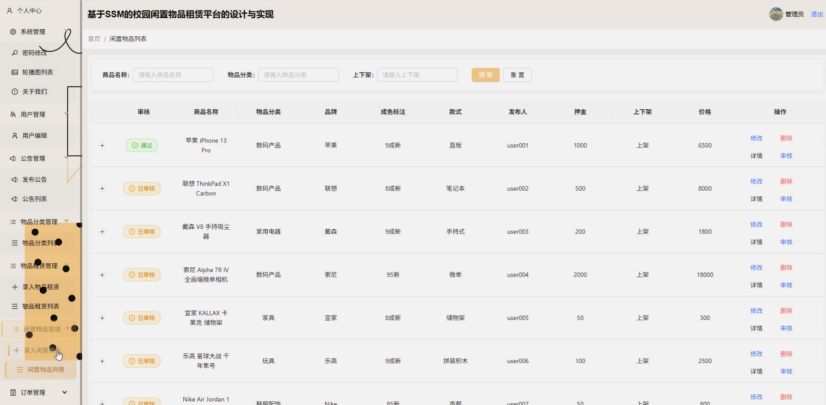Click the 已审核 tag on the 戴森 V8 row

pos(142,232)
